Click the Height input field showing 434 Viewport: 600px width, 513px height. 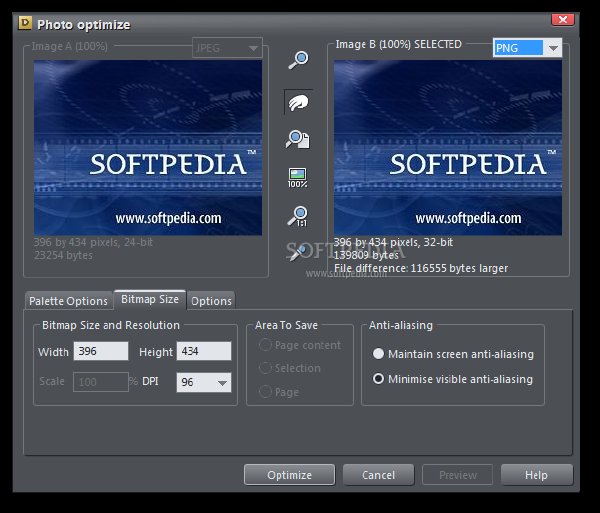pyautogui.click(x=204, y=351)
